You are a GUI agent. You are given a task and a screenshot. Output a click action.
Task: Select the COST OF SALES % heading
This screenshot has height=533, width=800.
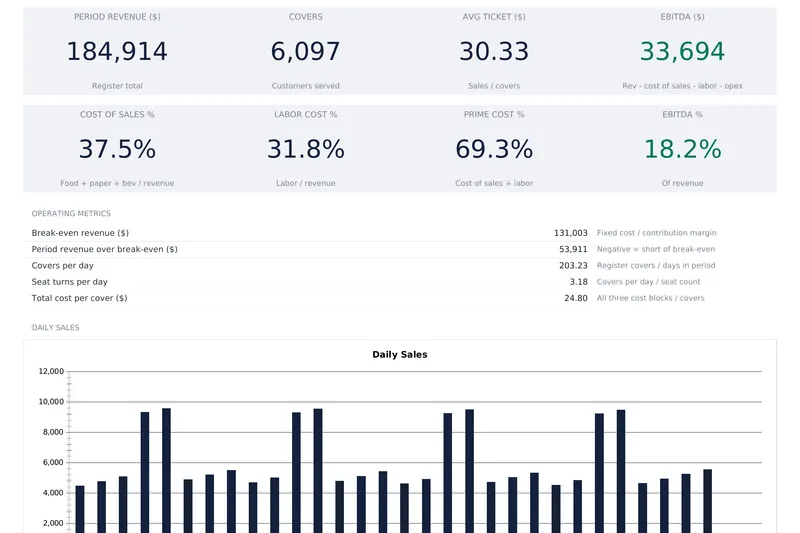click(x=117, y=115)
